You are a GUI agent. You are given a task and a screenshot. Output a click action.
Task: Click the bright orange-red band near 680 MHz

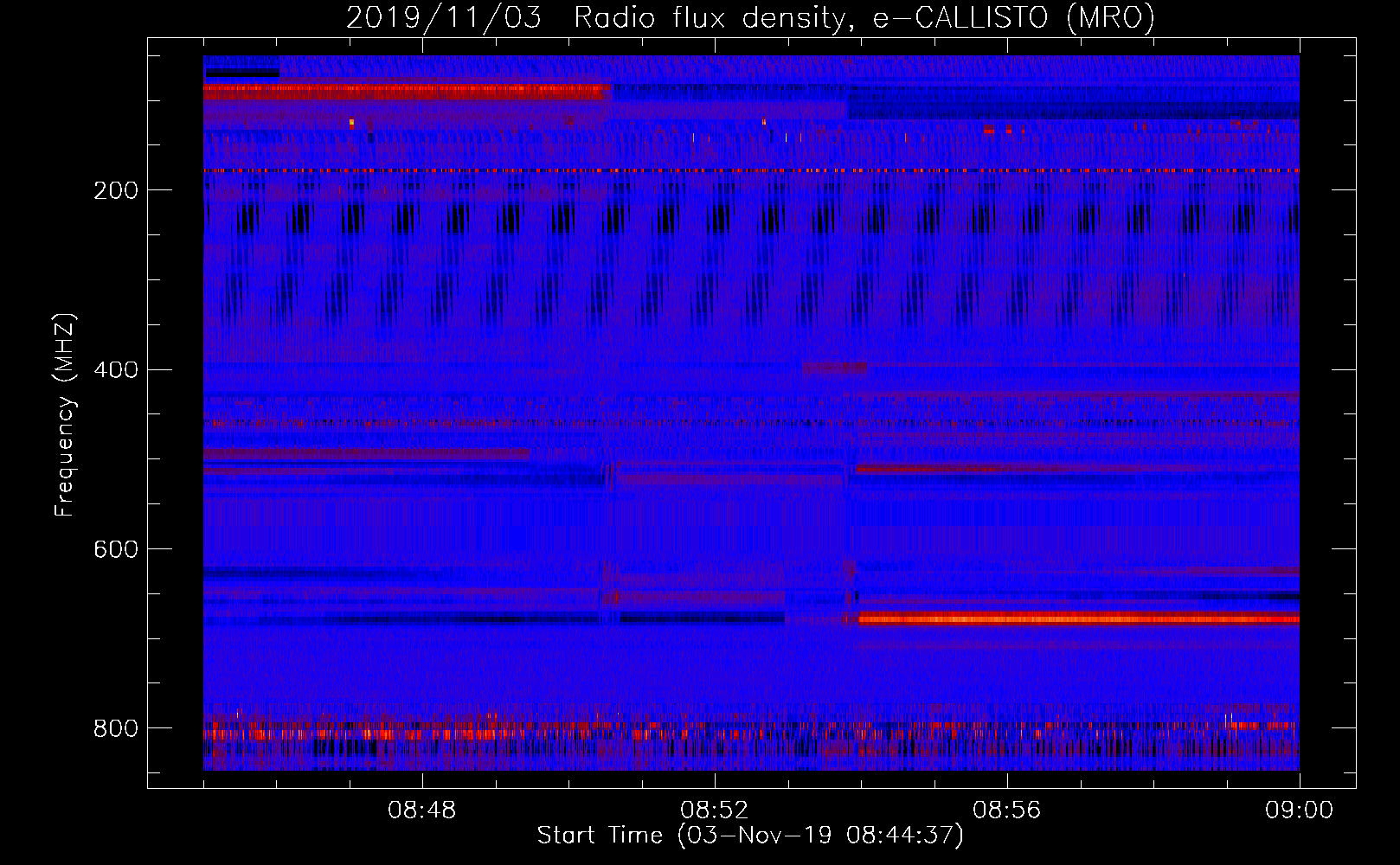coord(1077,618)
